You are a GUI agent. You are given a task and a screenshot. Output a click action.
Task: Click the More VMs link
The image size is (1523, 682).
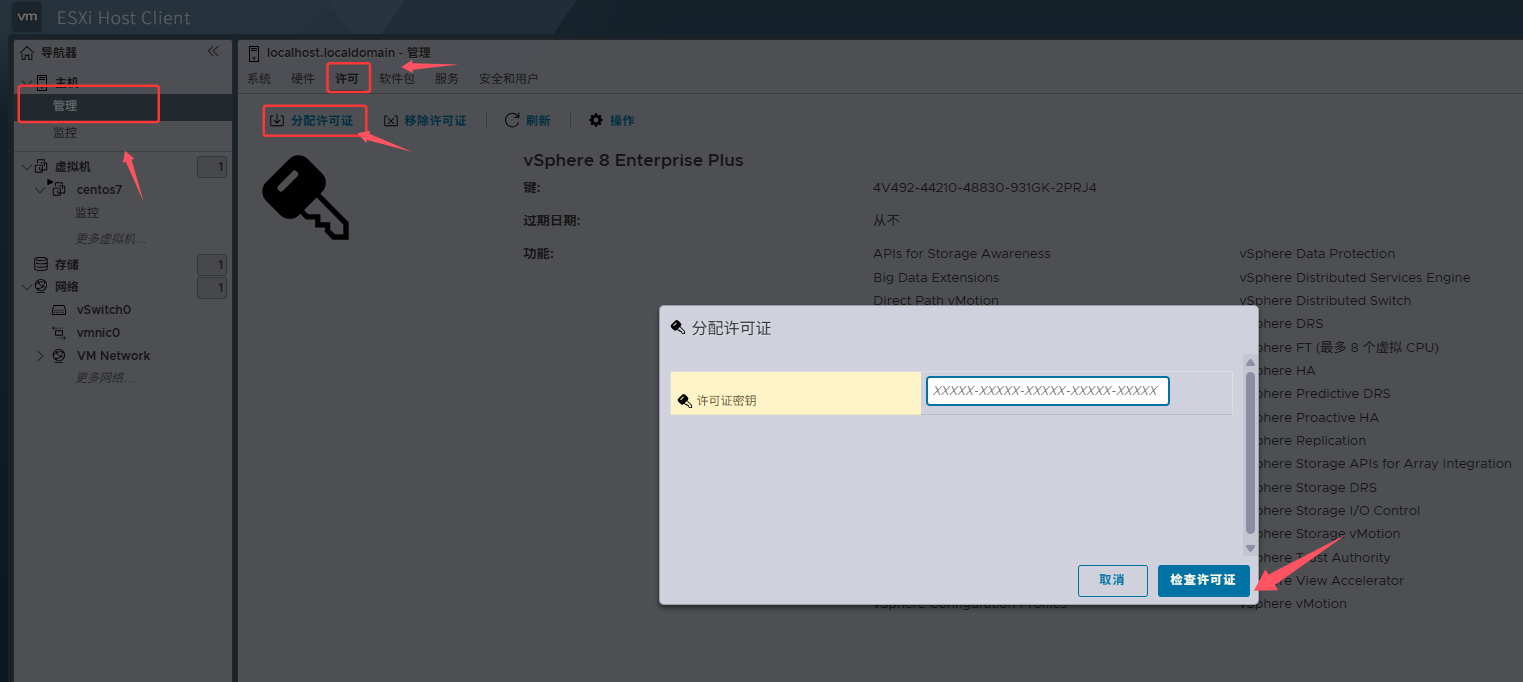tap(111, 239)
